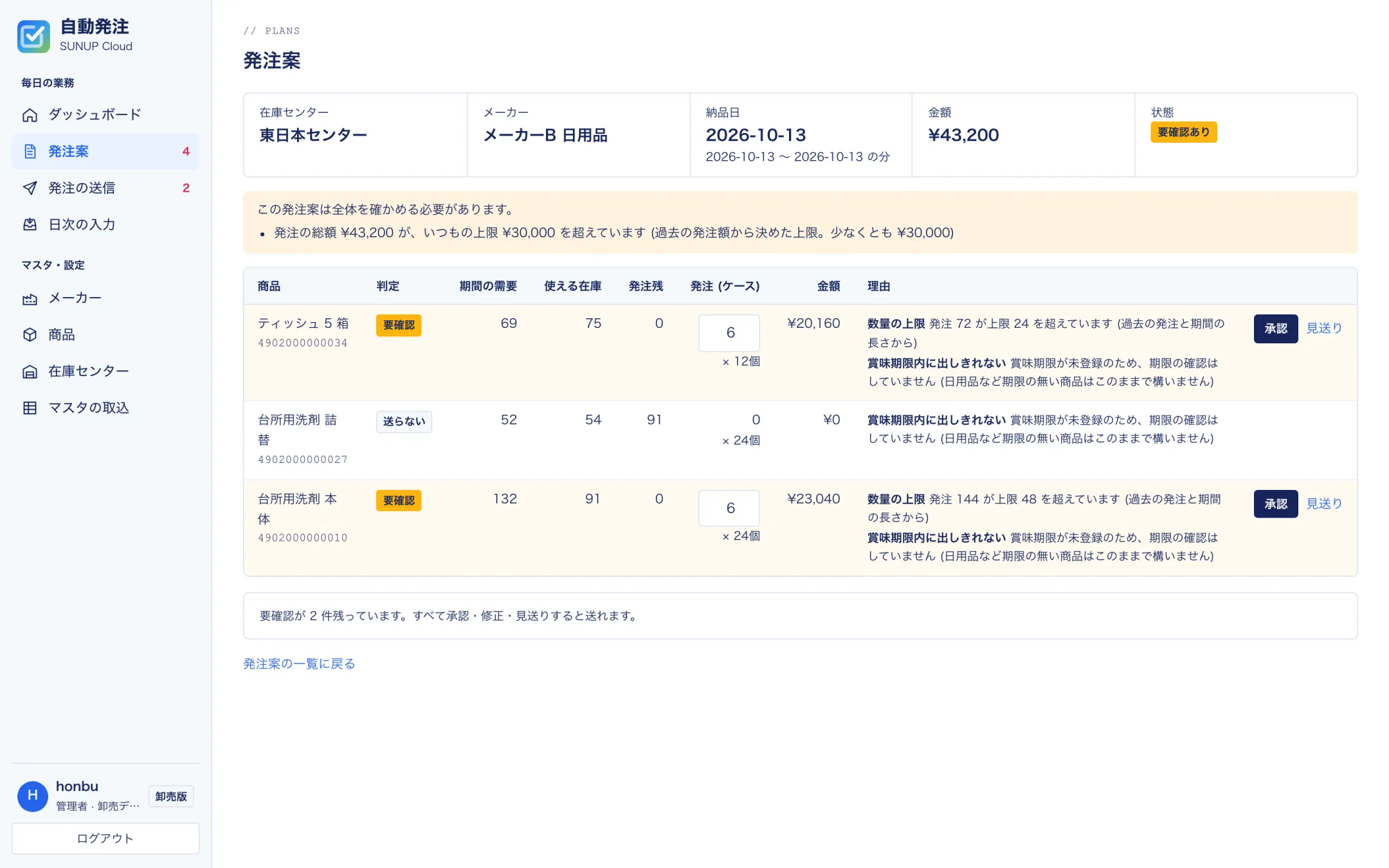Click the delivery date 2026-10-13
Image resolution: width=1389 pixels, height=868 pixels.
[756, 135]
